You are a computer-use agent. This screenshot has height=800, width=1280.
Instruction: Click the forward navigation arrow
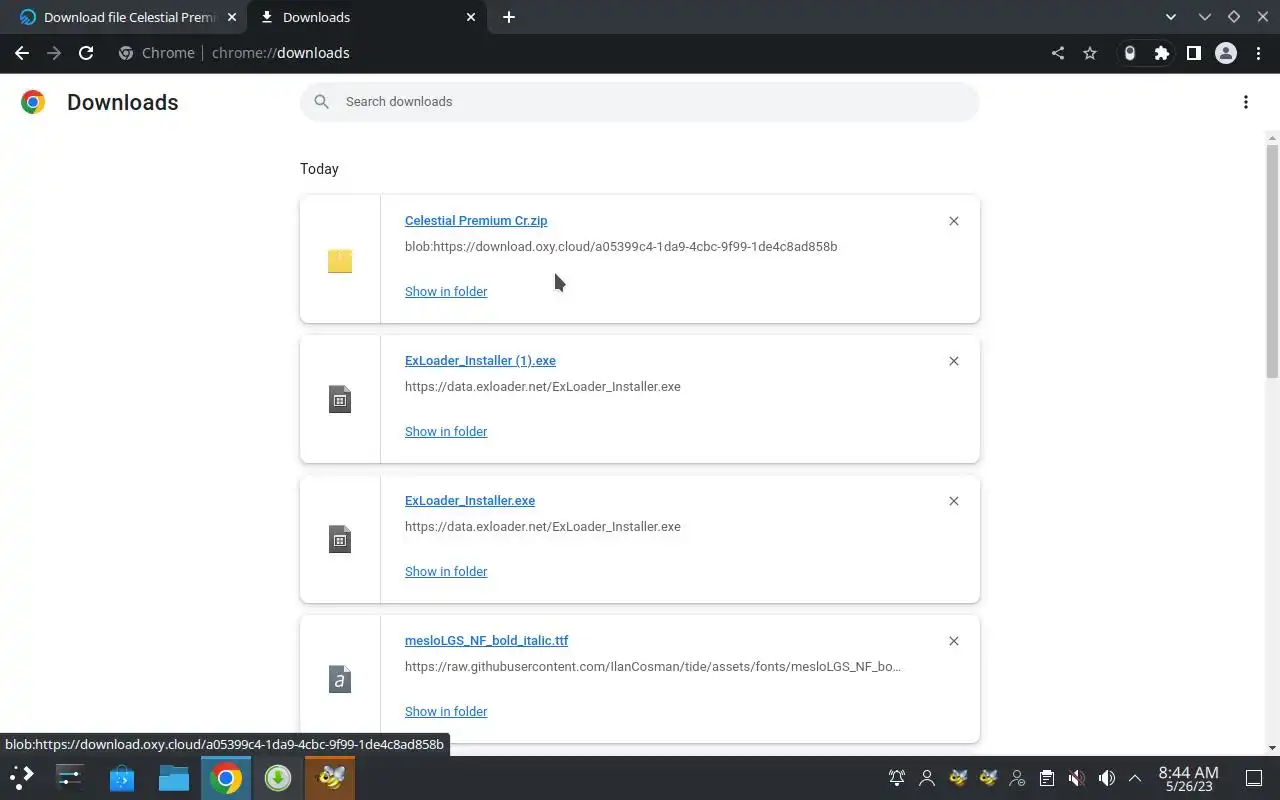click(54, 53)
